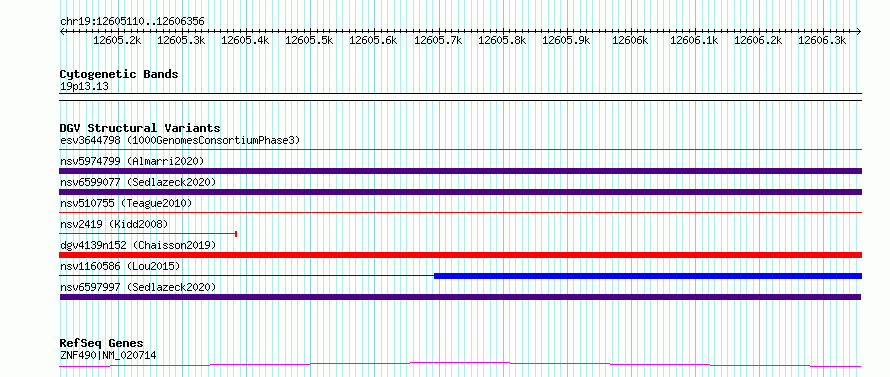Screen dimensions: 890x377
Task: Click the thick blue nsv1160586 bar segment
Action: pos(648,276)
